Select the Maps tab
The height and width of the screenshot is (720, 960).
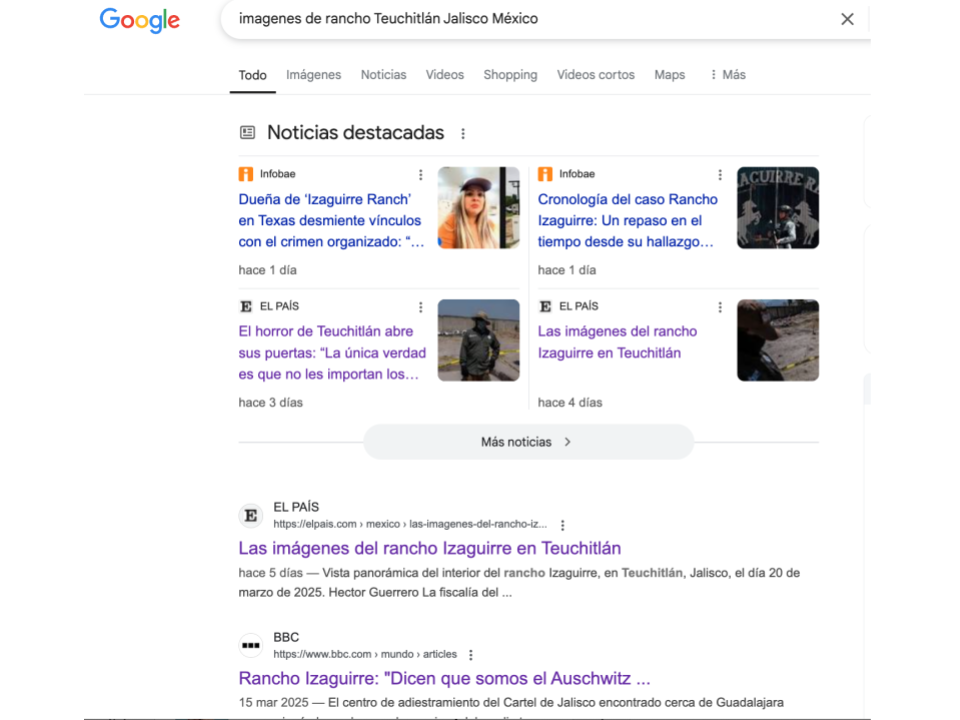[x=669, y=75]
